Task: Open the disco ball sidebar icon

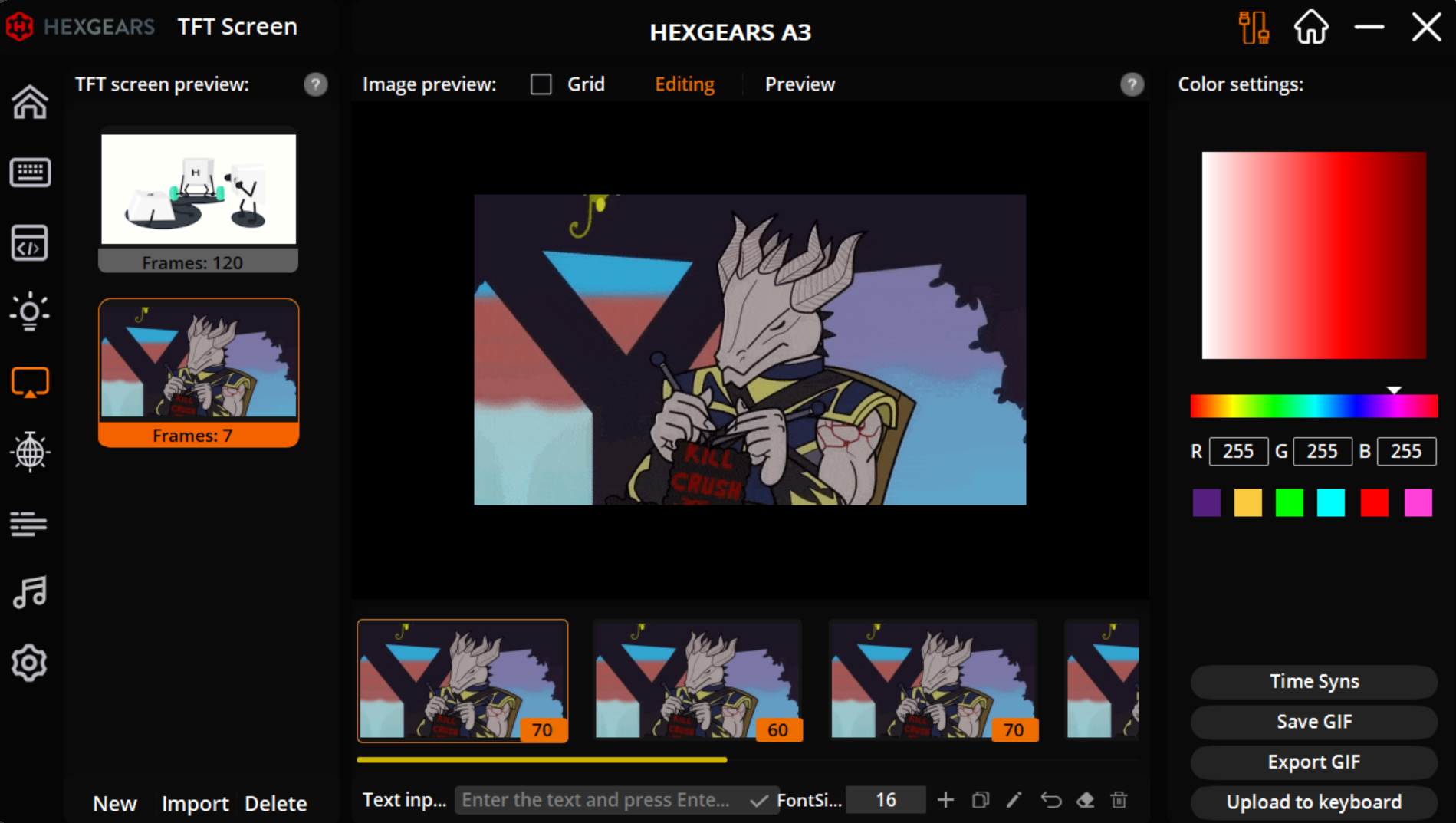Action: (x=30, y=451)
